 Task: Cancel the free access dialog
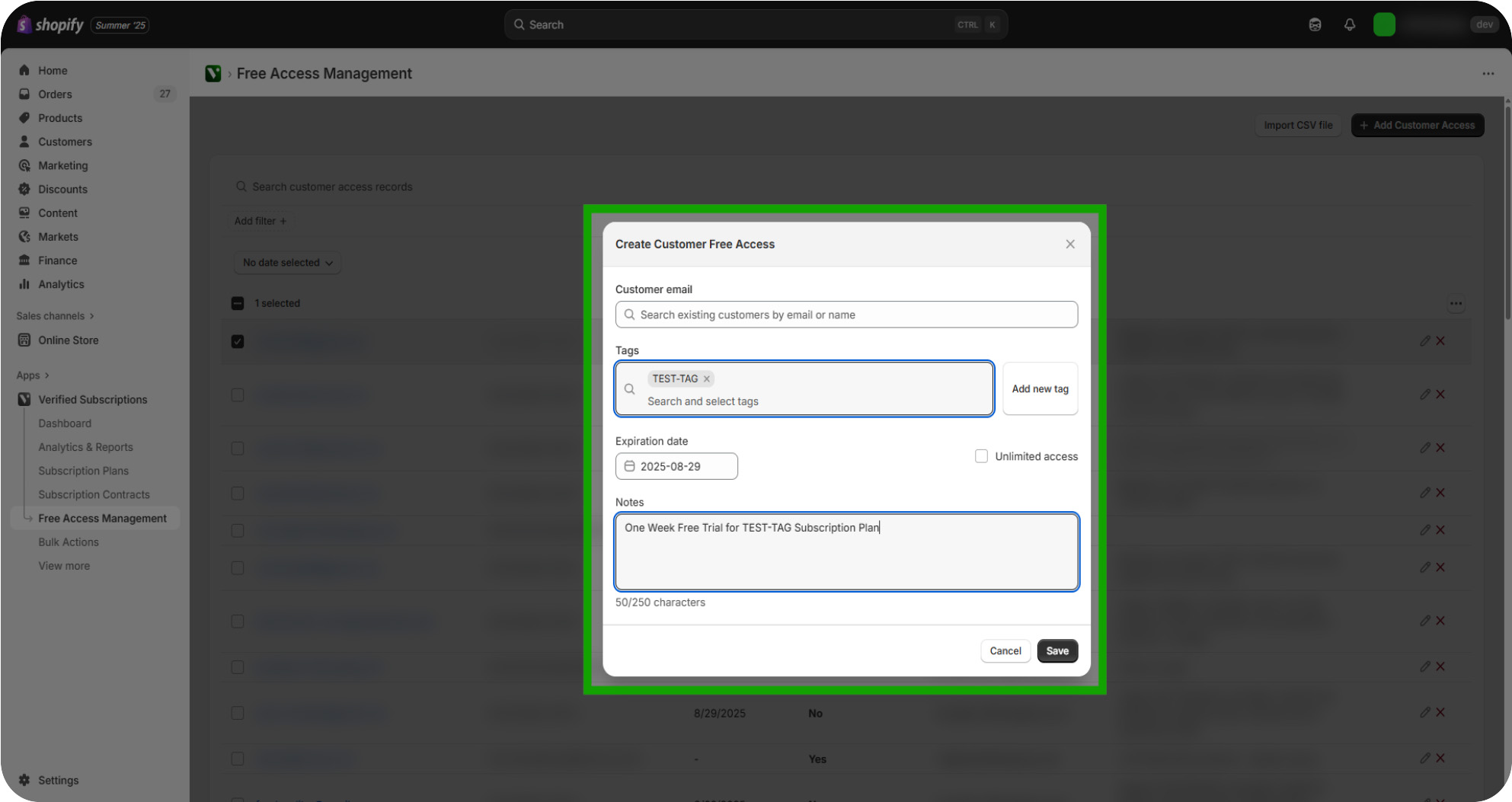[1005, 650]
